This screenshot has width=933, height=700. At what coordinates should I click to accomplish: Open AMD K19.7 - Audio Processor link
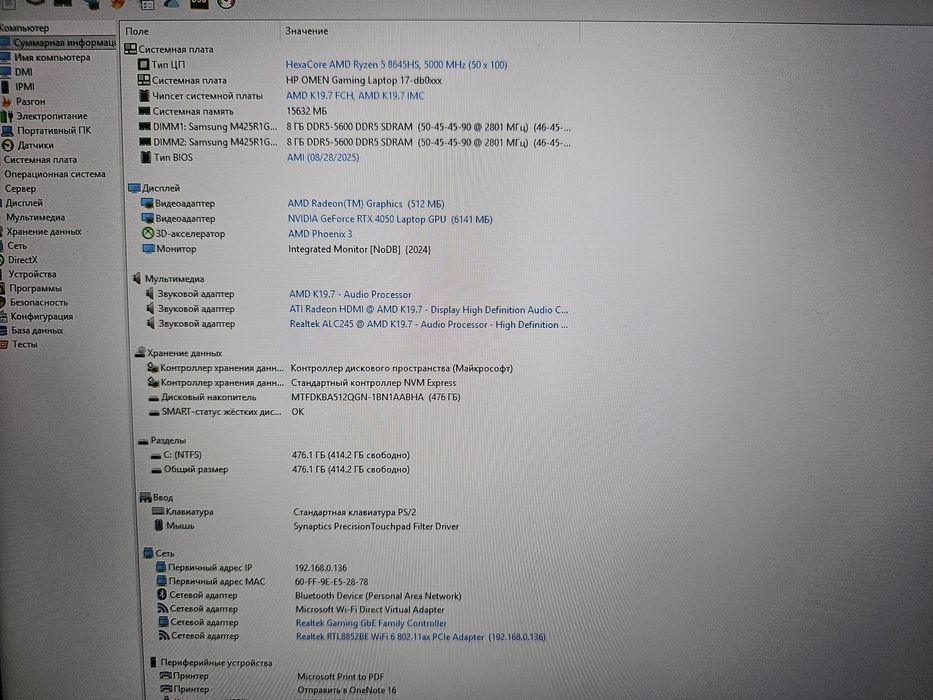tap(350, 295)
